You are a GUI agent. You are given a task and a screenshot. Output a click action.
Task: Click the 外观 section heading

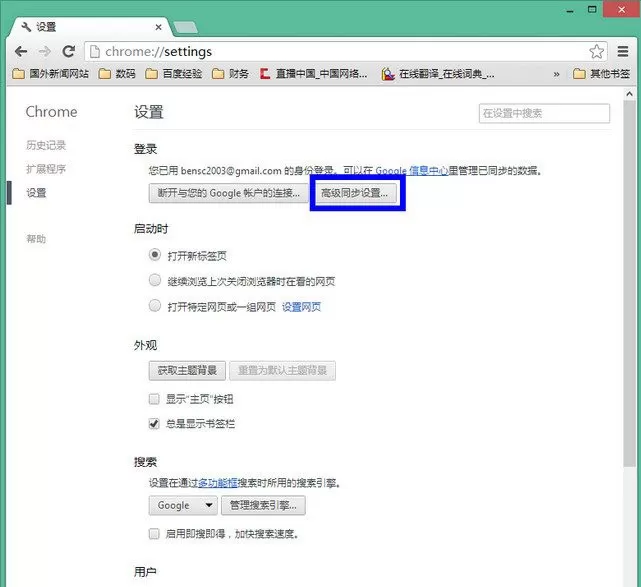(x=146, y=345)
